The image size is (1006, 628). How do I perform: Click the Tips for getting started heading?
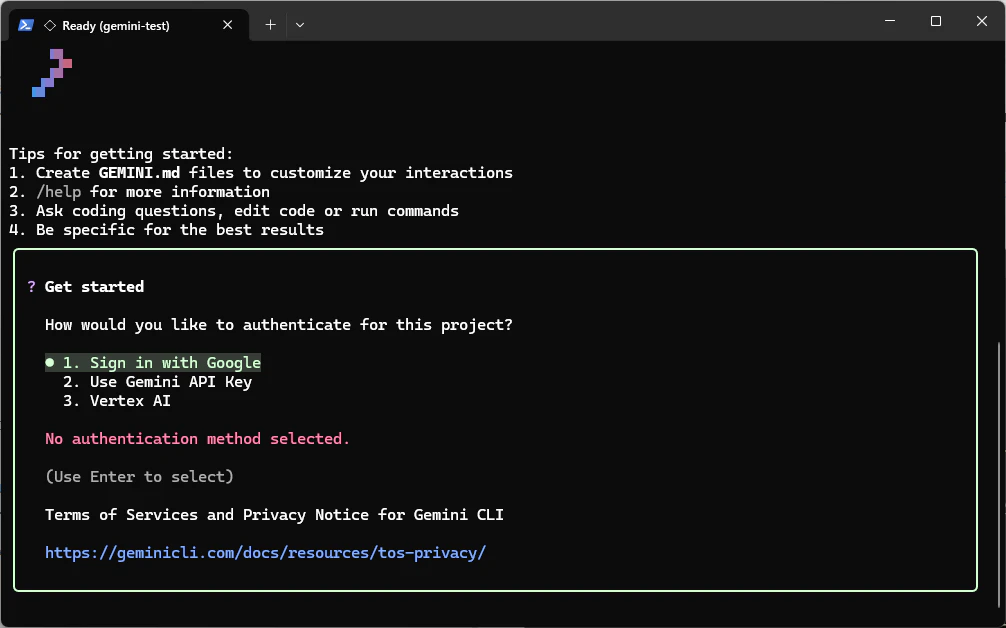[x=121, y=154]
